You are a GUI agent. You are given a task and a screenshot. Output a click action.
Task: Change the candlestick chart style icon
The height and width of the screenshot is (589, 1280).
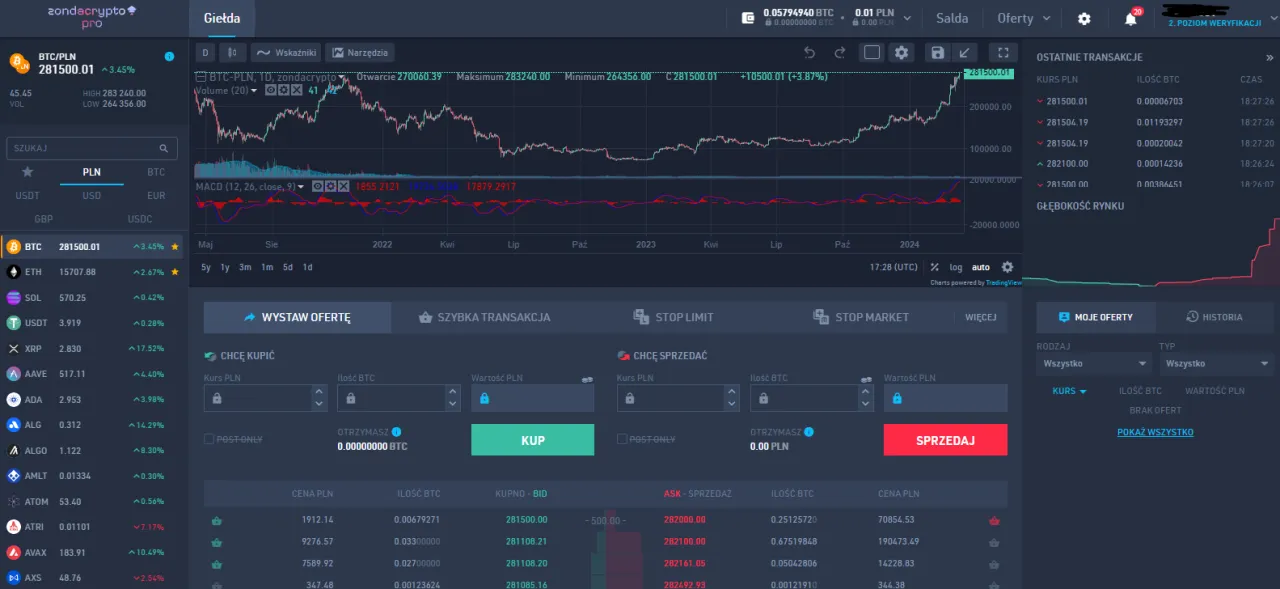tap(231, 53)
